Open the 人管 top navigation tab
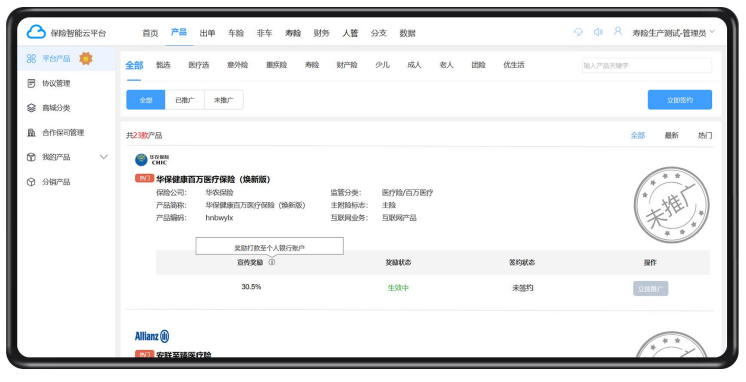The height and width of the screenshot is (382, 746). [x=350, y=33]
